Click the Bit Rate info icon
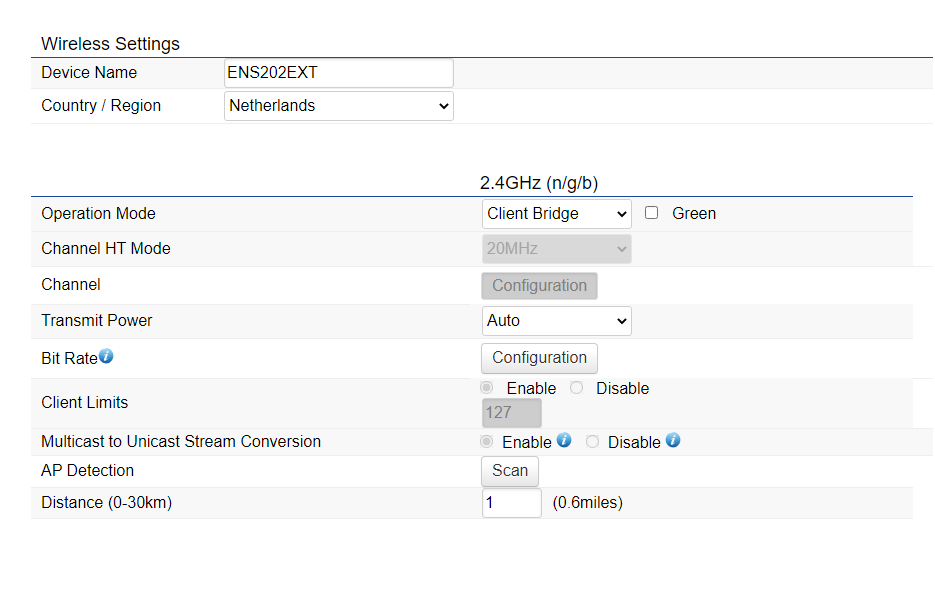The width and height of the screenshot is (935, 595). coord(106,356)
